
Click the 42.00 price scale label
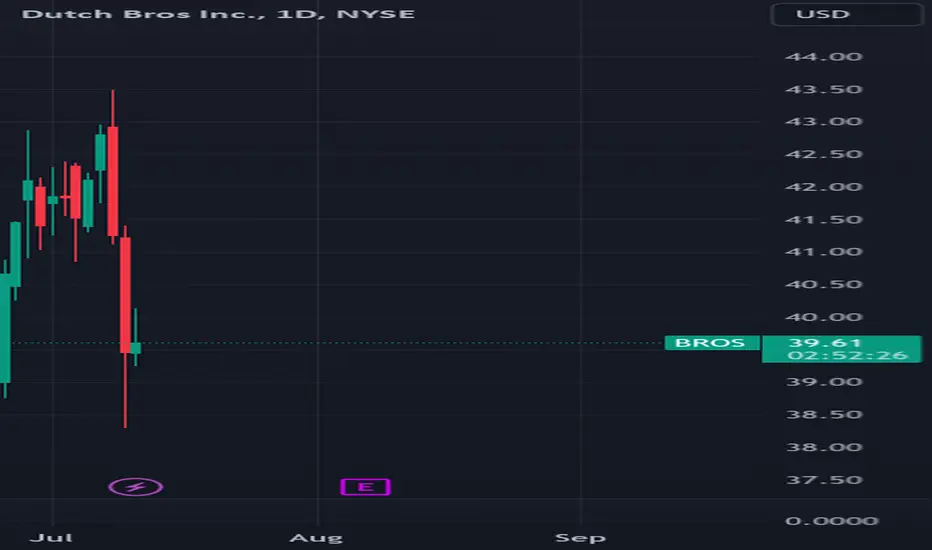coord(823,187)
